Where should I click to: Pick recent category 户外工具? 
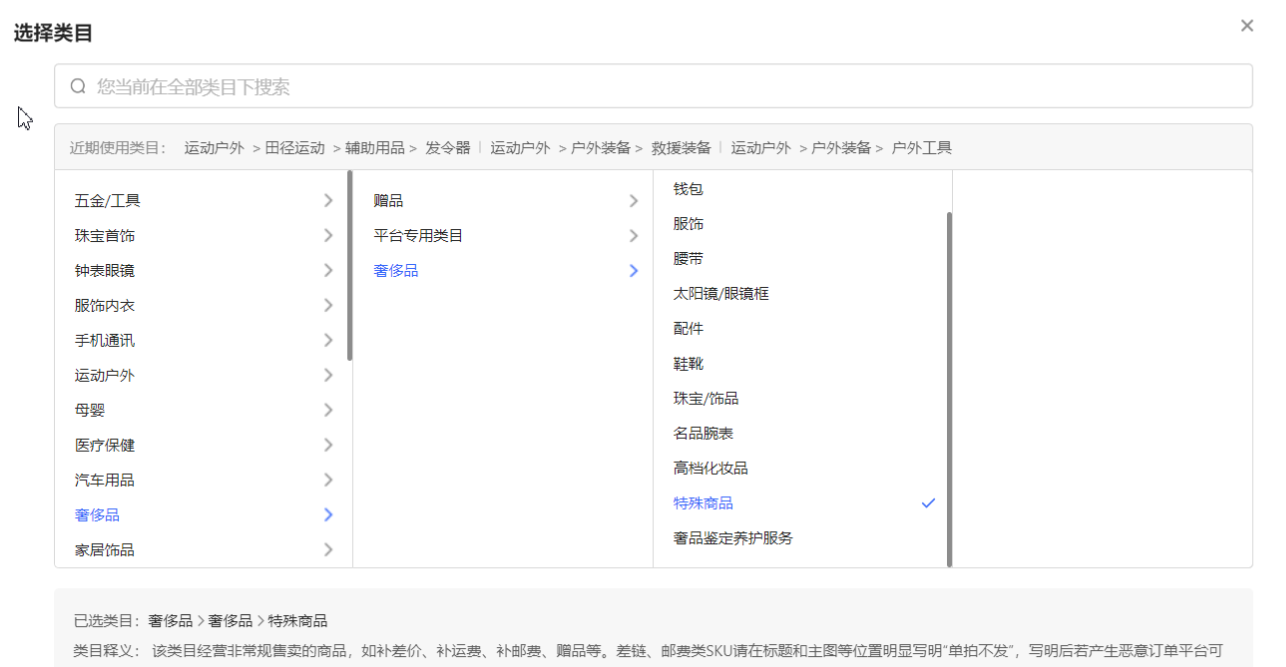point(921,148)
